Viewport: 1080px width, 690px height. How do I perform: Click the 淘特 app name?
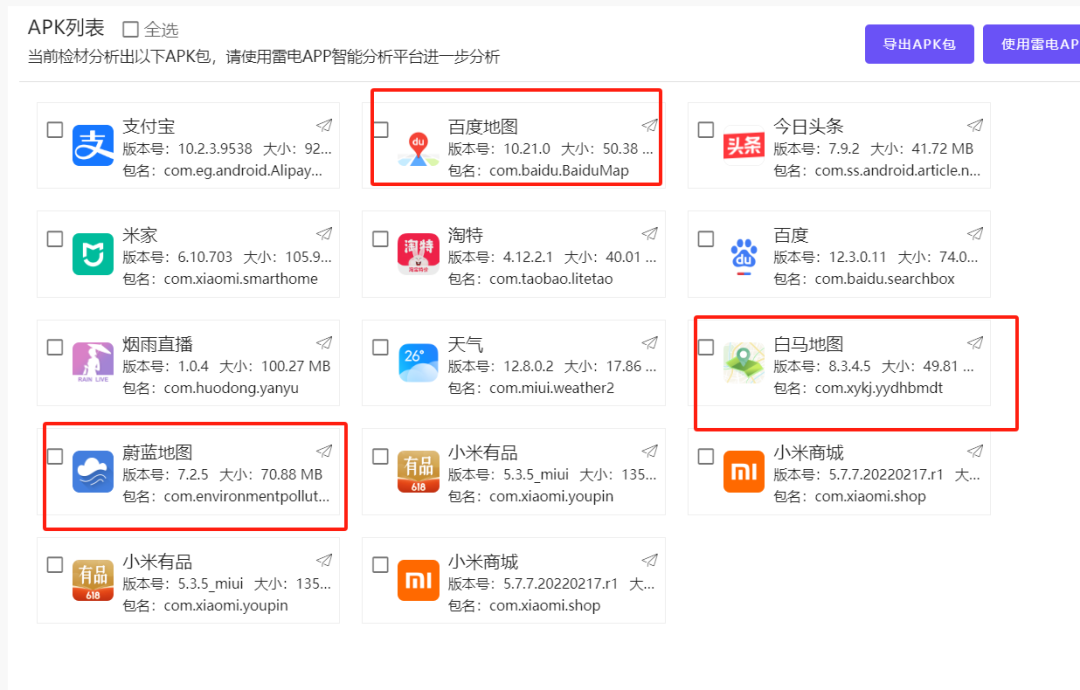tap(465, 236)
